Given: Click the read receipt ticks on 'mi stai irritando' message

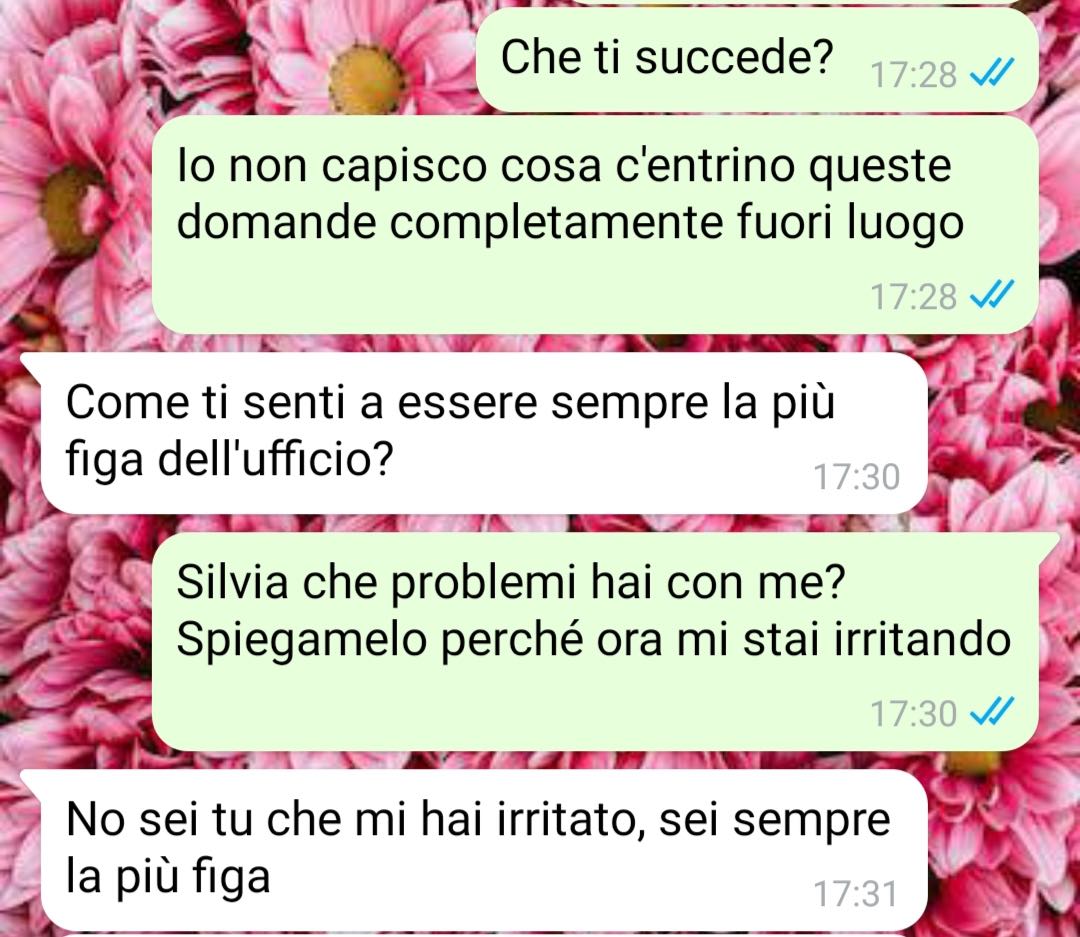Looking at the screenshot, I should pyautogui.click(x=992, y=711).
